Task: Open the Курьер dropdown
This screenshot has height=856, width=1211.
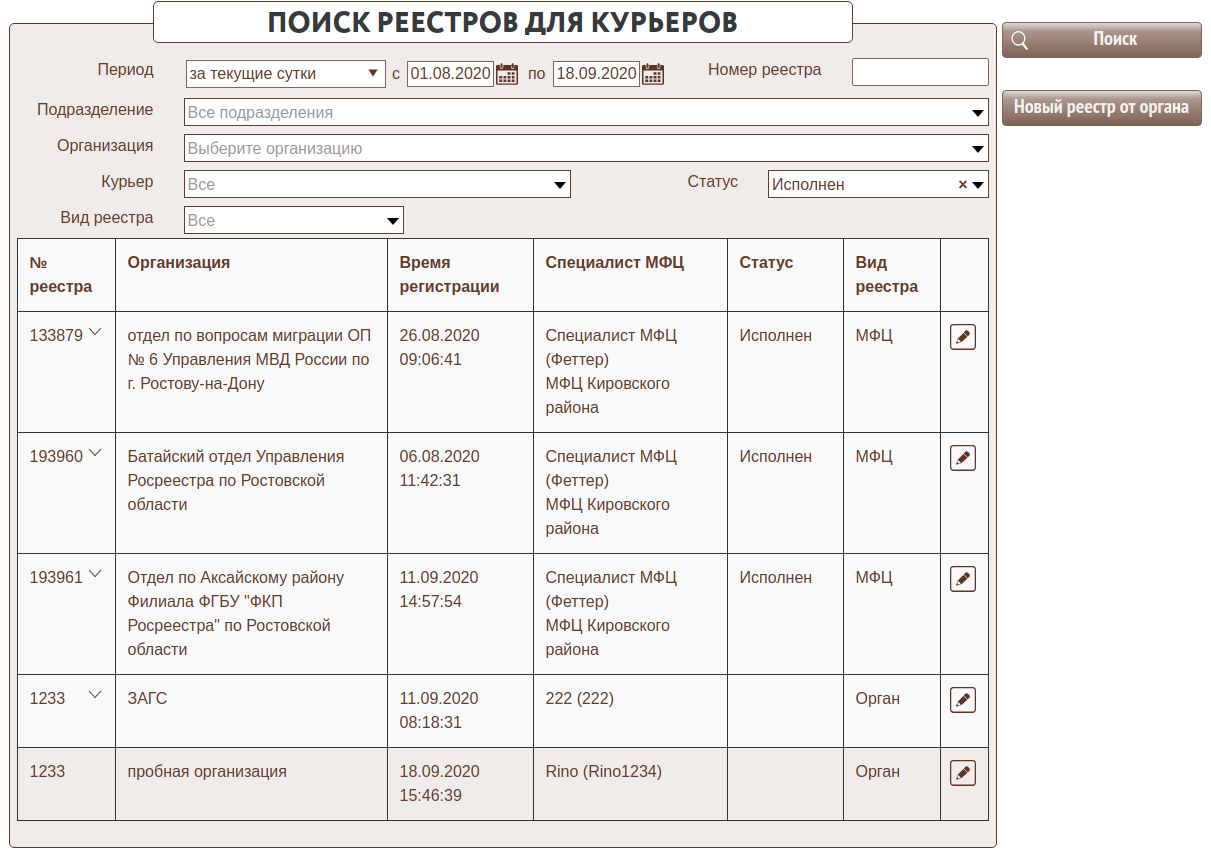Action: (x=377, y=185)
